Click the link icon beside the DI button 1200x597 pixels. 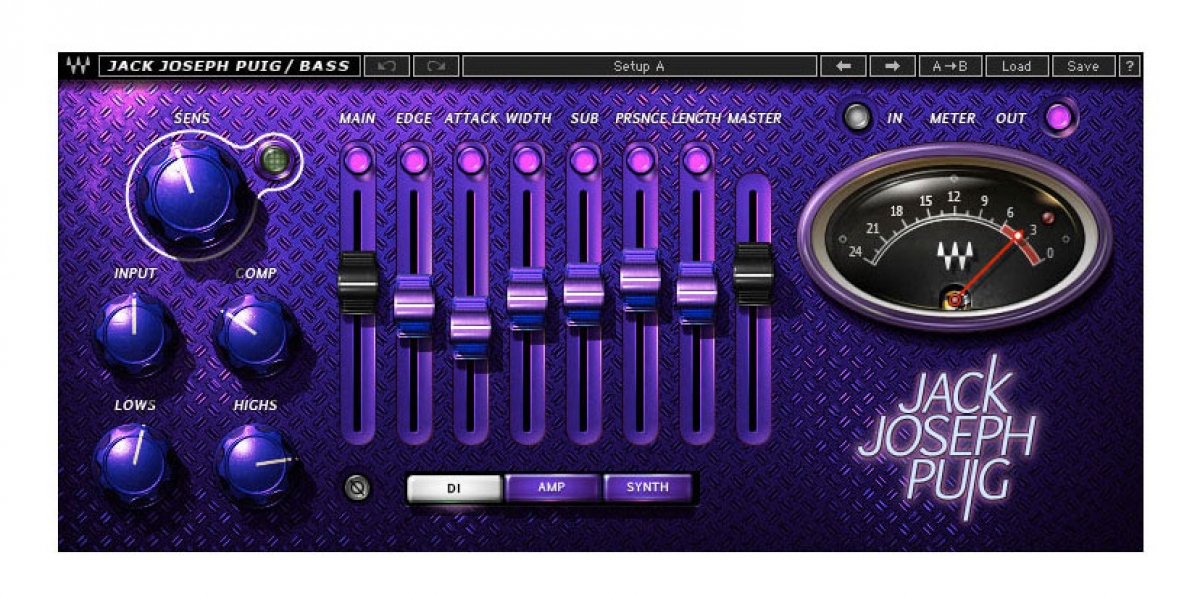(357, 487)
